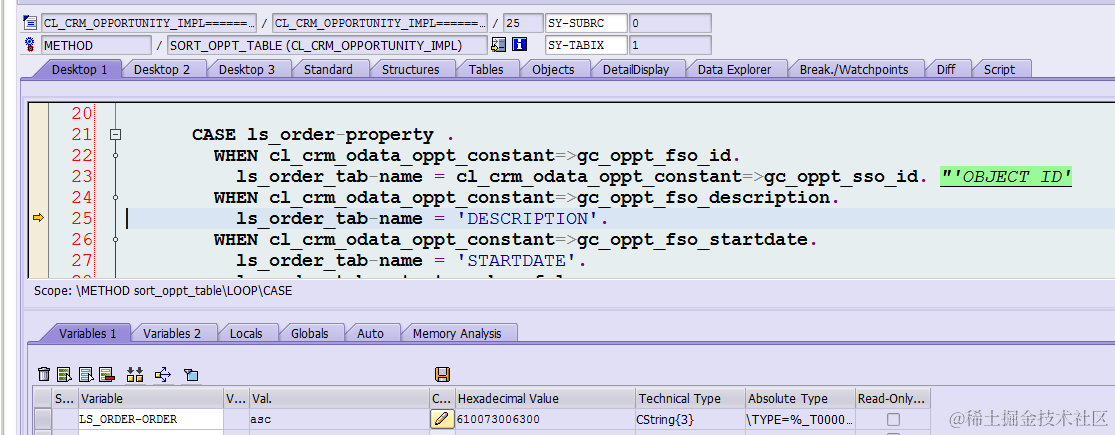The image size is (1115, 435).
Task: Click the second CL_CRM_OPPORTUNITY_IMPL include field
Action: [x=380, y=23]
